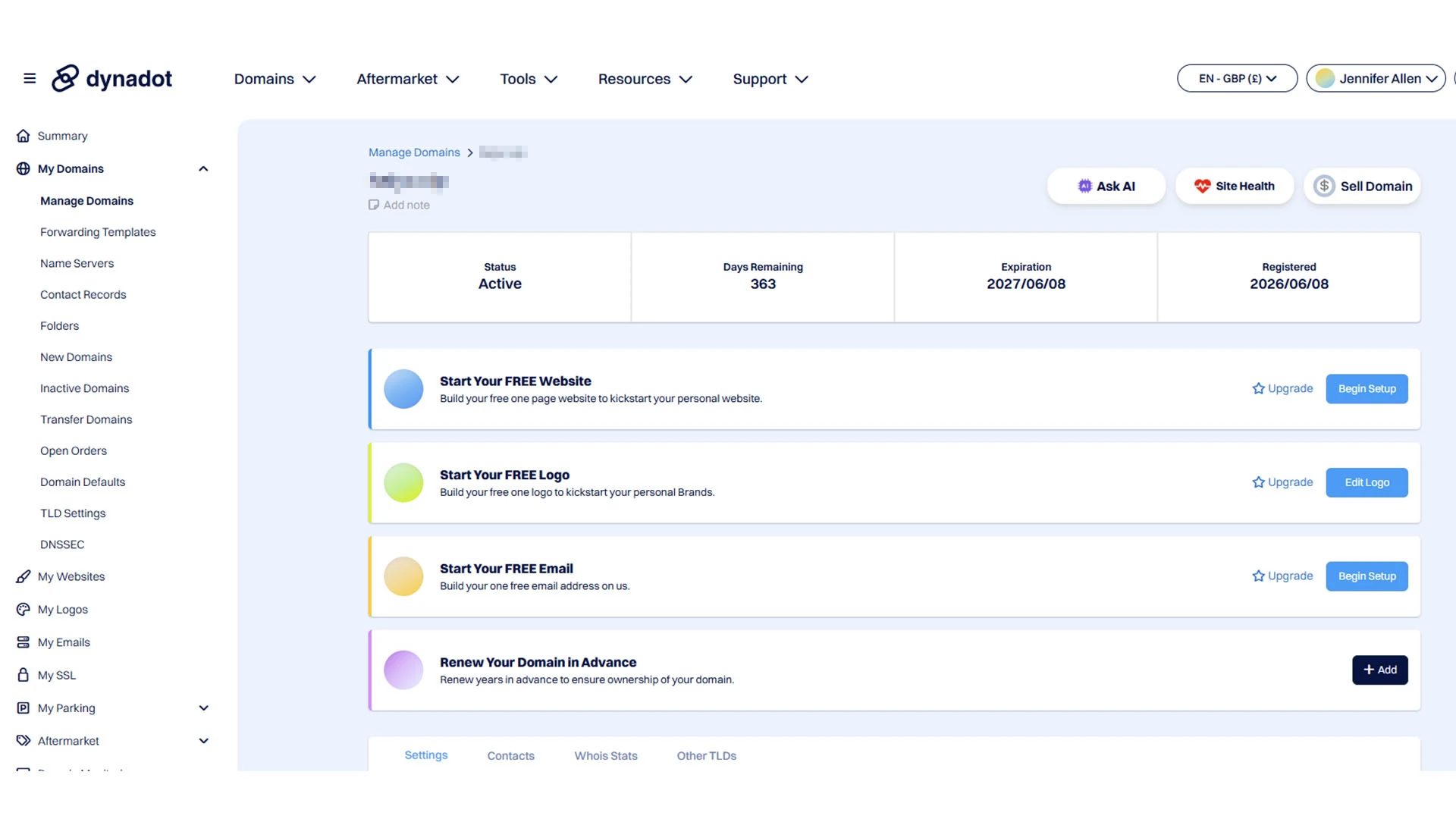Image resolution: width=1456 pixels, height=819 pixels.
Task: Click the Site Health heart icon
Action: 1202,186
